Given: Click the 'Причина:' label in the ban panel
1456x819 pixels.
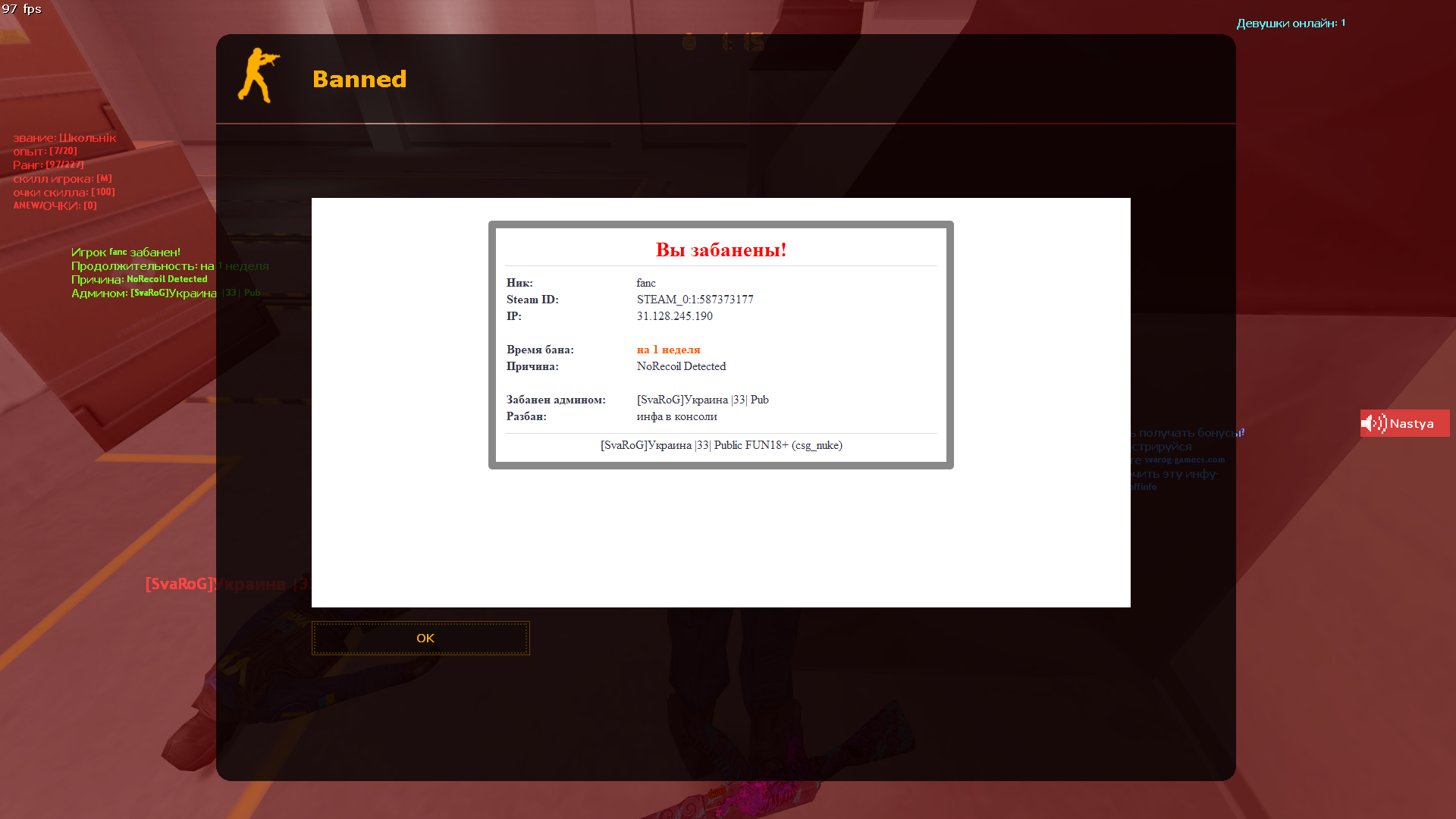Looking at the screenshot, I should pyautogui.click(x=532, y=366).
